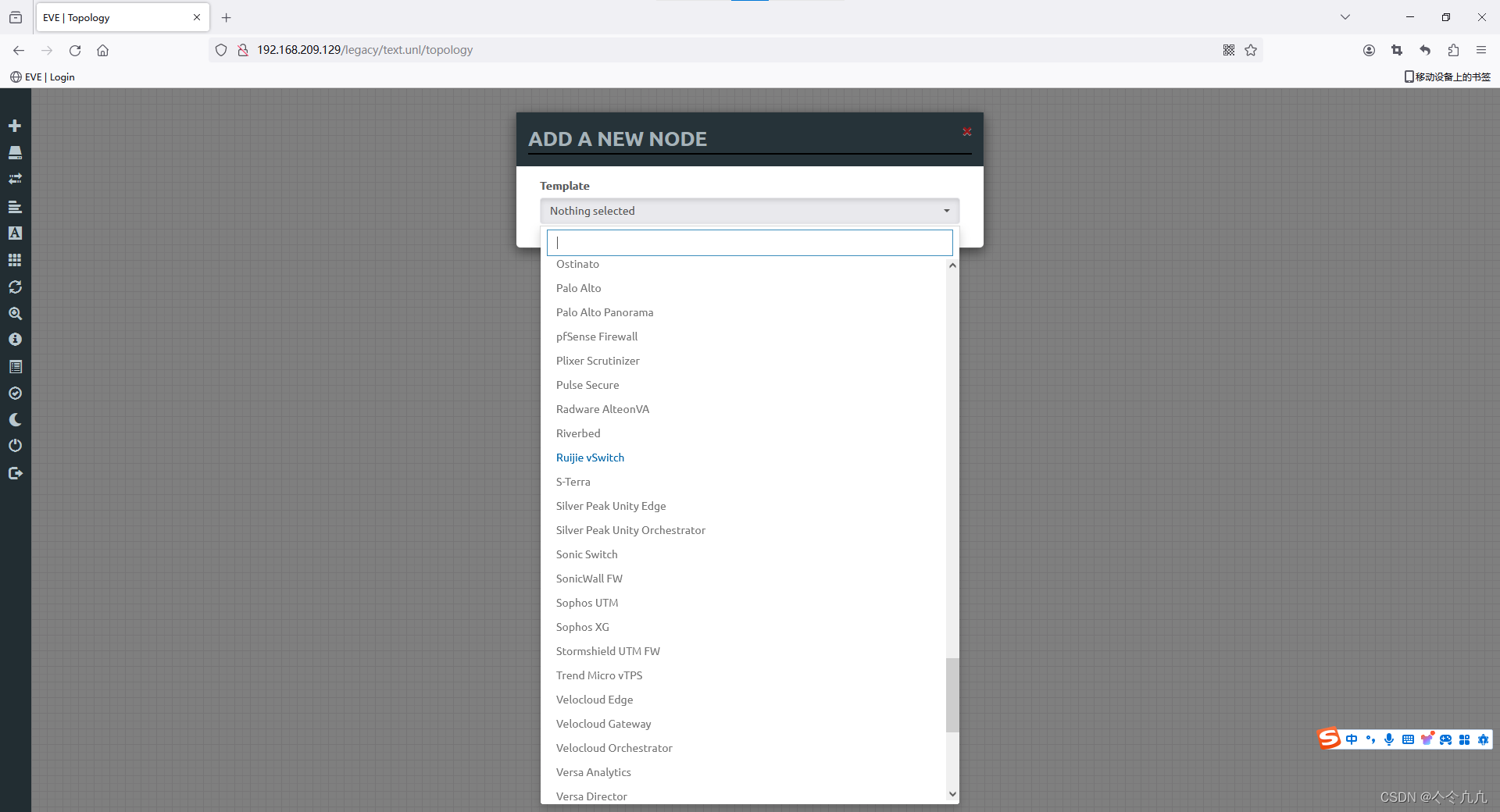
Task: Select Plixer Scrutinizer template
Action: 743,361
